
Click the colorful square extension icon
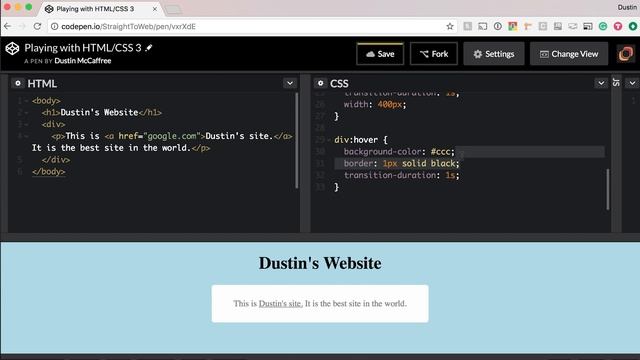point(513,27)
